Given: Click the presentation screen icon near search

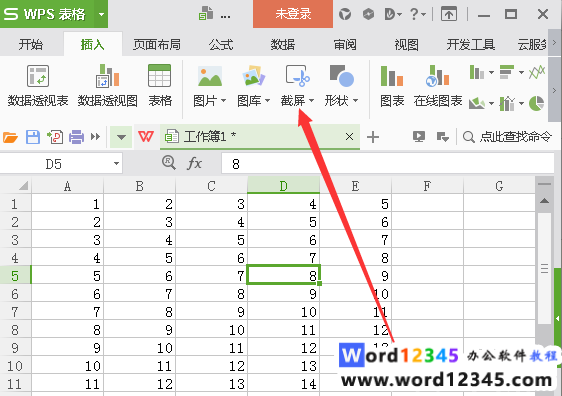Looking at the screenshot, I should tap(419, 137).
